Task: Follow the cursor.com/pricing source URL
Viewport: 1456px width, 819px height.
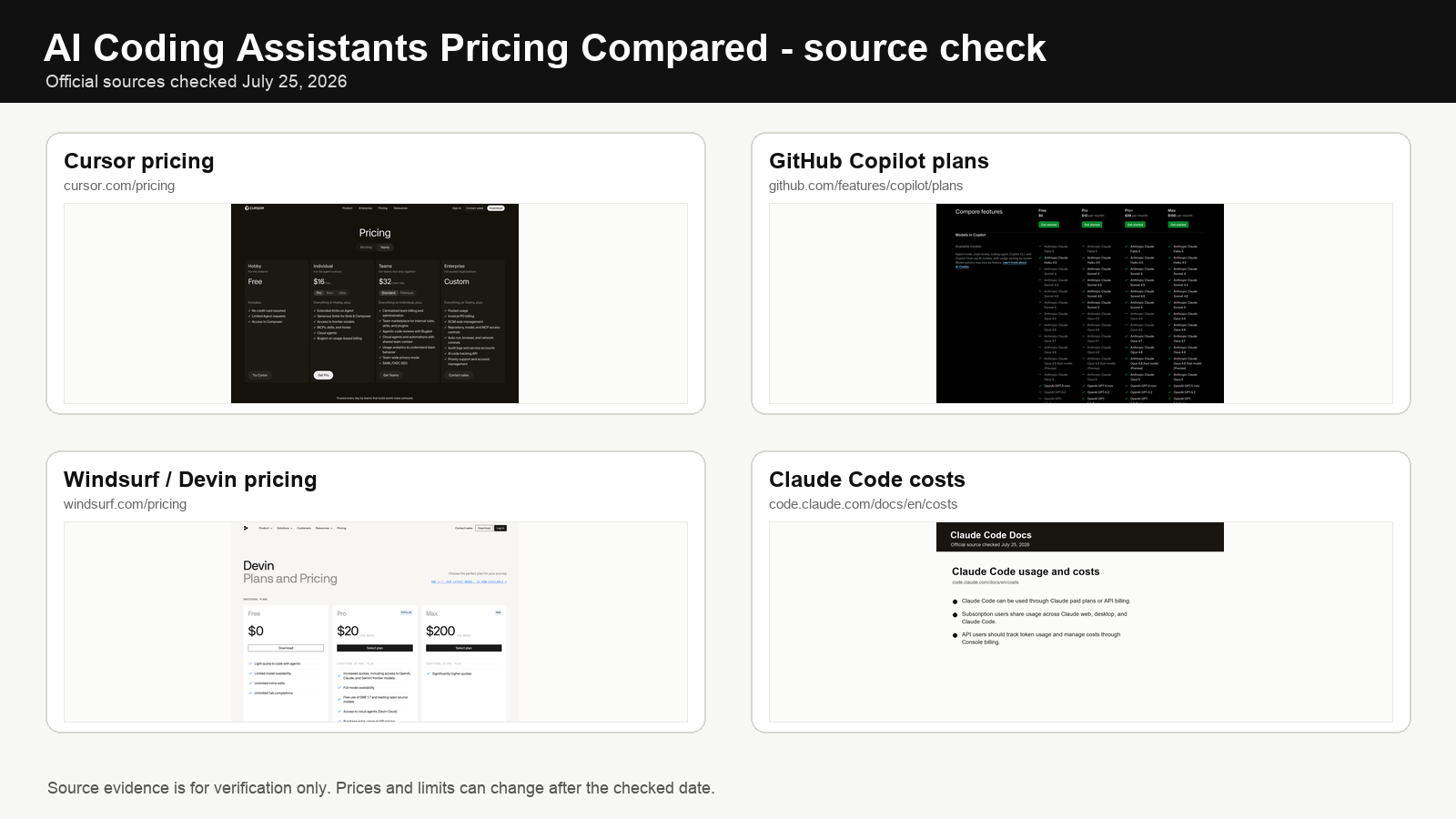Action: coord(119,186)
